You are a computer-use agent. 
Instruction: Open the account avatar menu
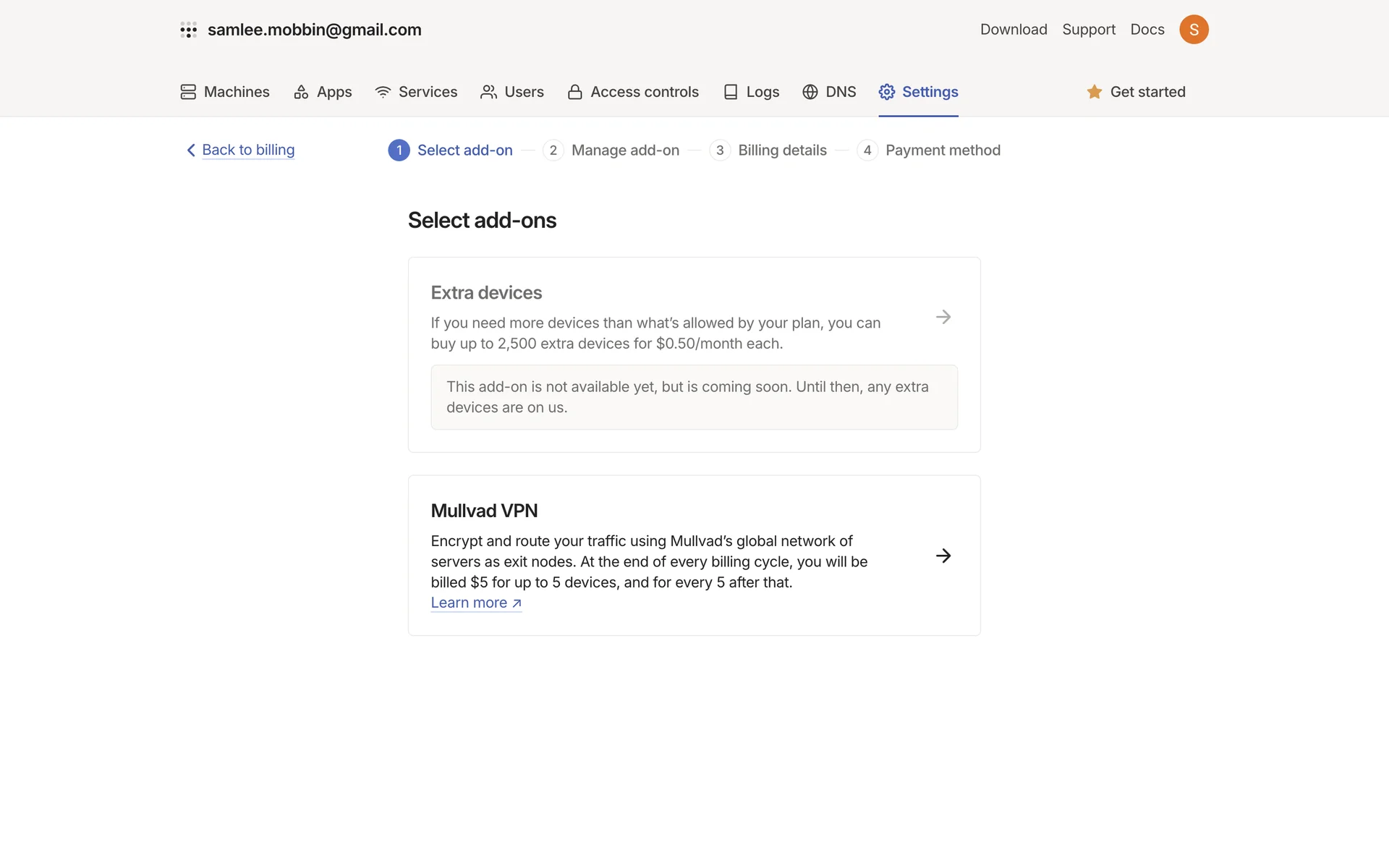[x=1194, y=30]
